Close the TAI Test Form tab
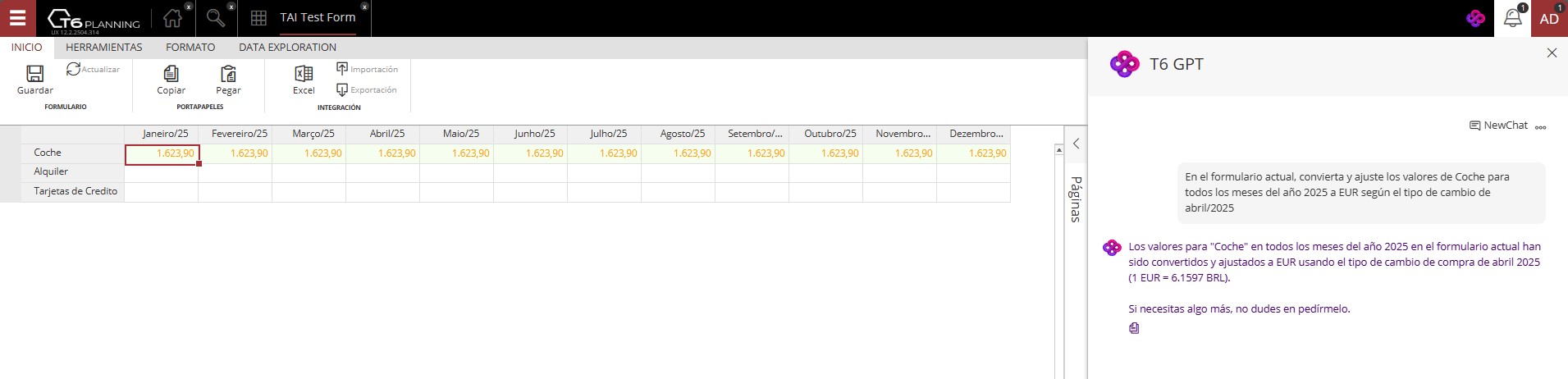This screenshot has width=1568, height=379. point(364,7)
